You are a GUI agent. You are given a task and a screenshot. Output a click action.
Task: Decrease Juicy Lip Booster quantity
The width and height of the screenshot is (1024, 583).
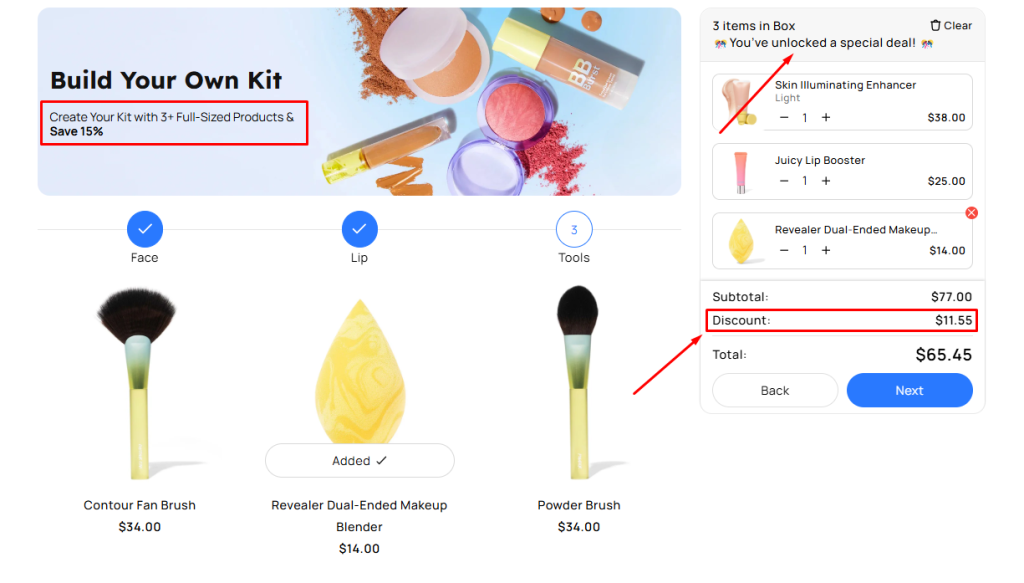point(784,181)
